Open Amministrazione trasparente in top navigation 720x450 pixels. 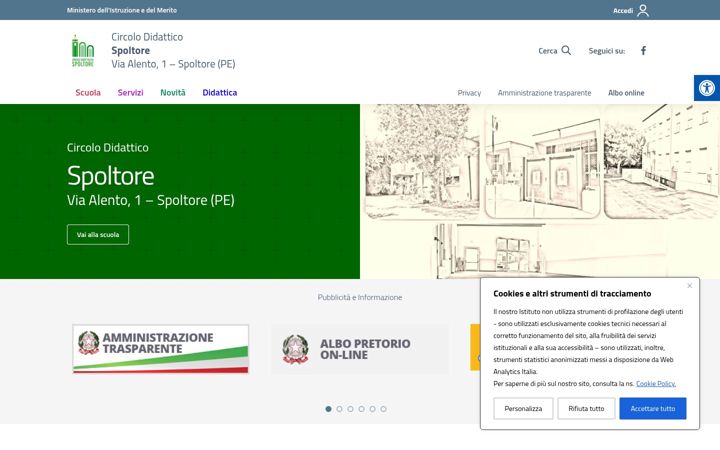[544, 93]
